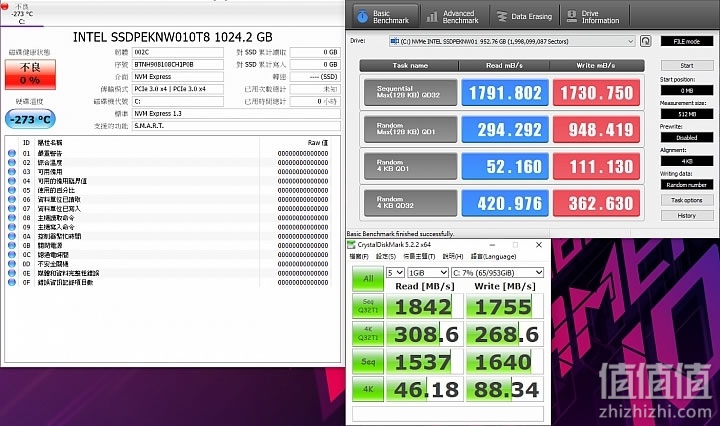Click the health status 不良 0% button
Image resolution: width=720 pixels, height=426 pixels.
tap(30, 74)
